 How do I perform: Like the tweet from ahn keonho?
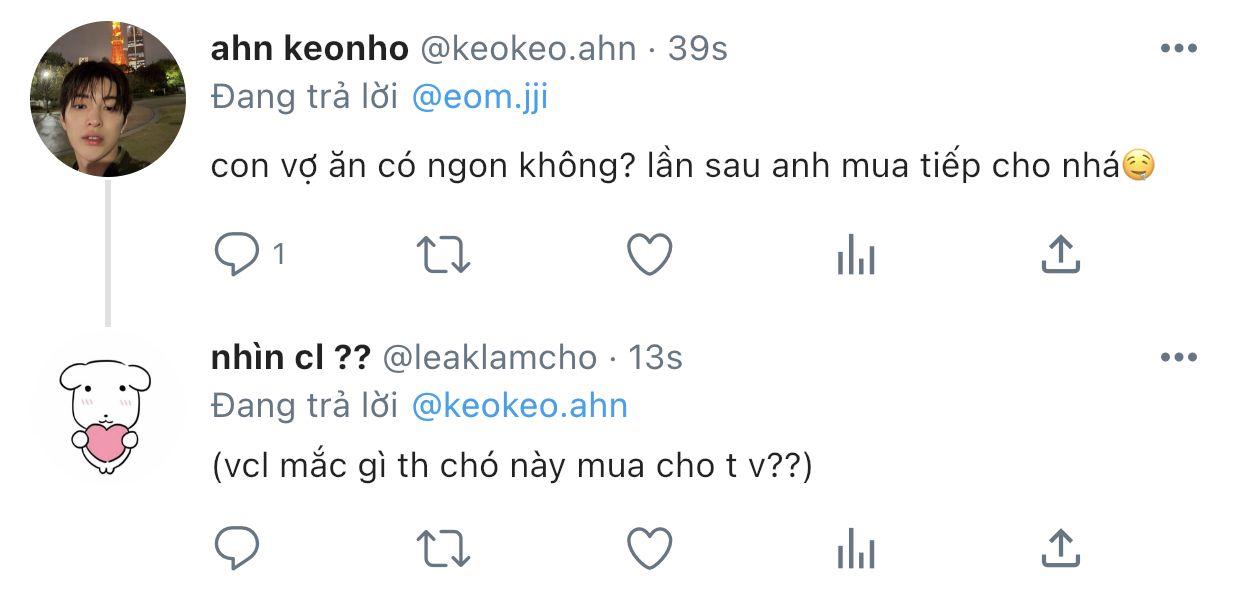649,256
